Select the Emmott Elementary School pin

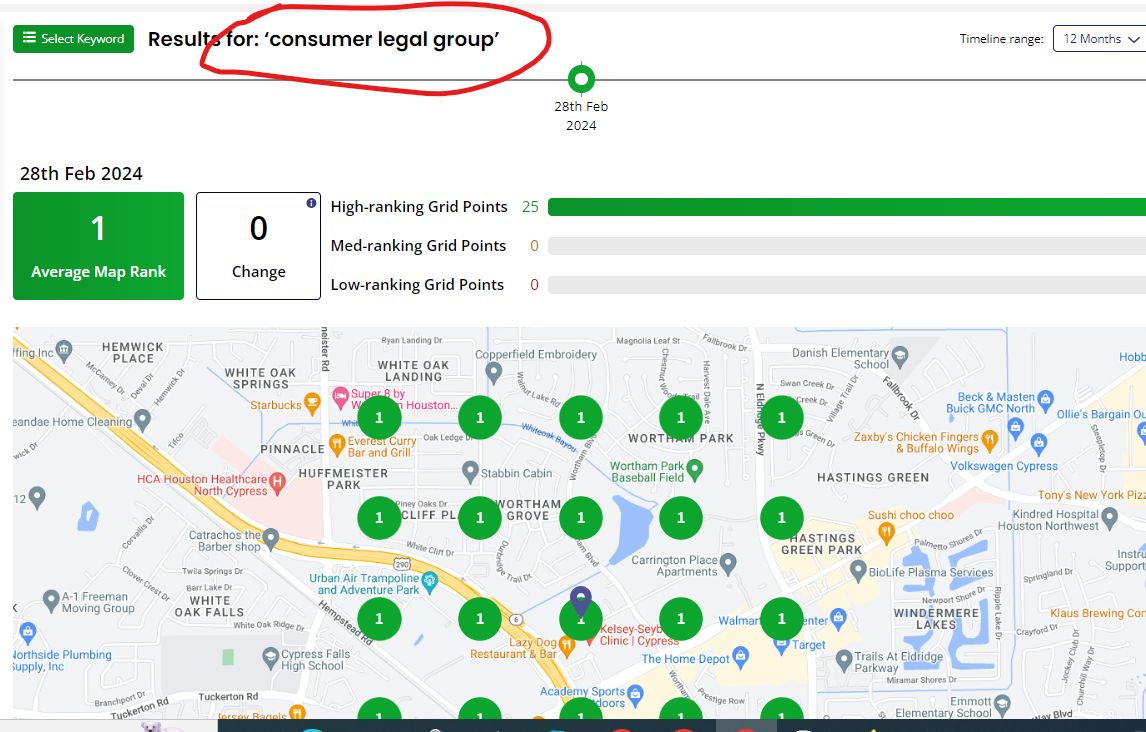[1002, 704]
